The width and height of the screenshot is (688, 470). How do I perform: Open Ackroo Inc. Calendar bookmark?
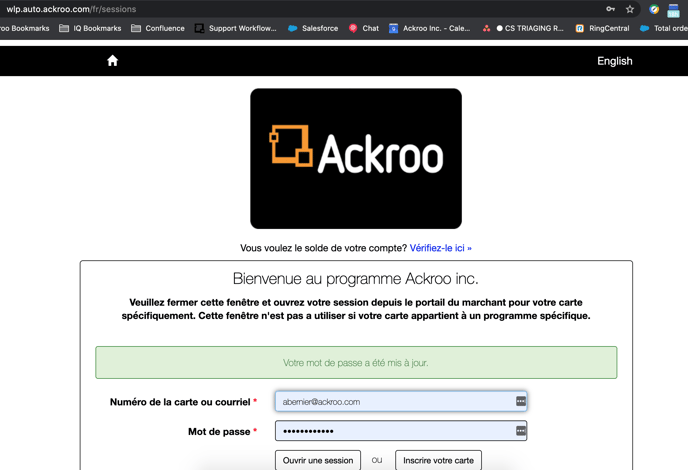click(429, 28)
